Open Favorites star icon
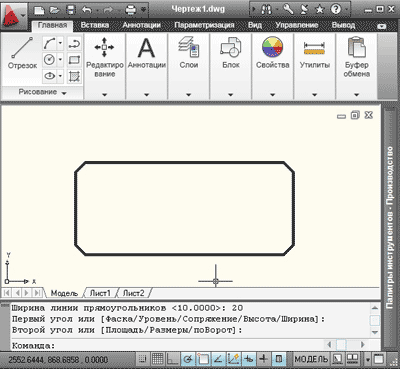400x369 pixels. [x=320, y=9]
